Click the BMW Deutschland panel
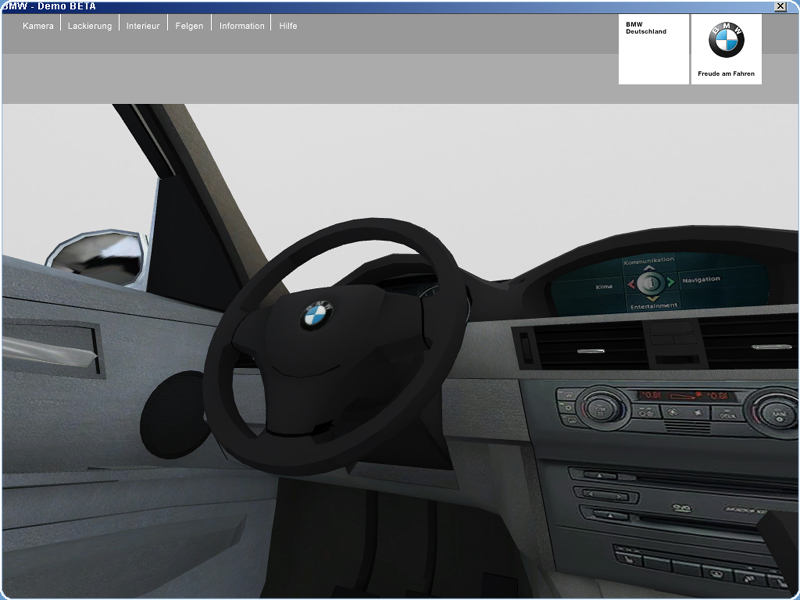 pyautogui.click(x=654, y=49)
